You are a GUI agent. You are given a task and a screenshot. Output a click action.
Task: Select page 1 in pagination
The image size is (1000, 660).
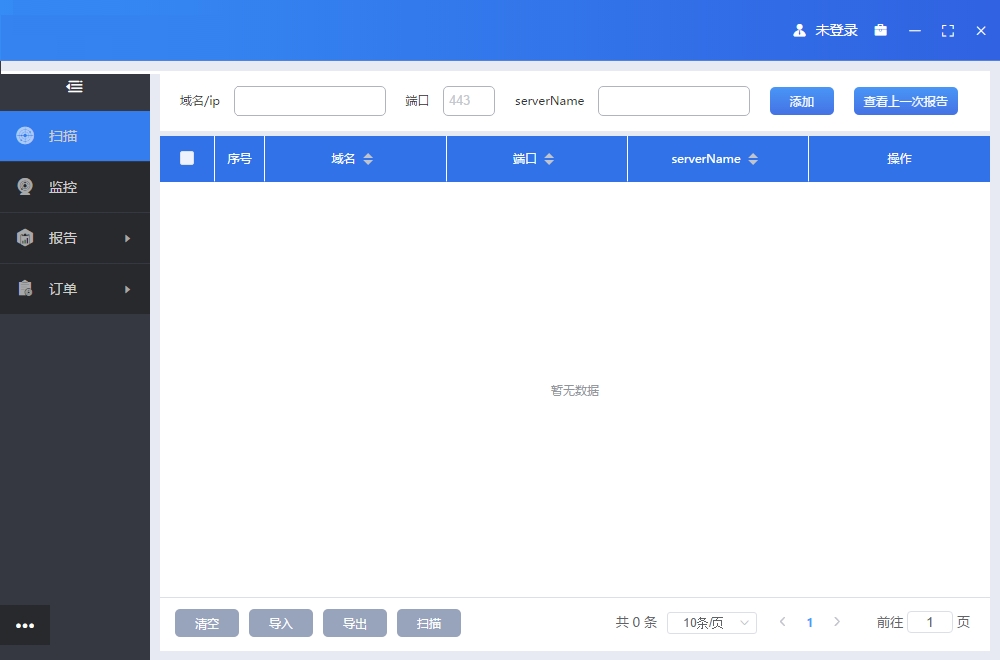click(809, 622)
